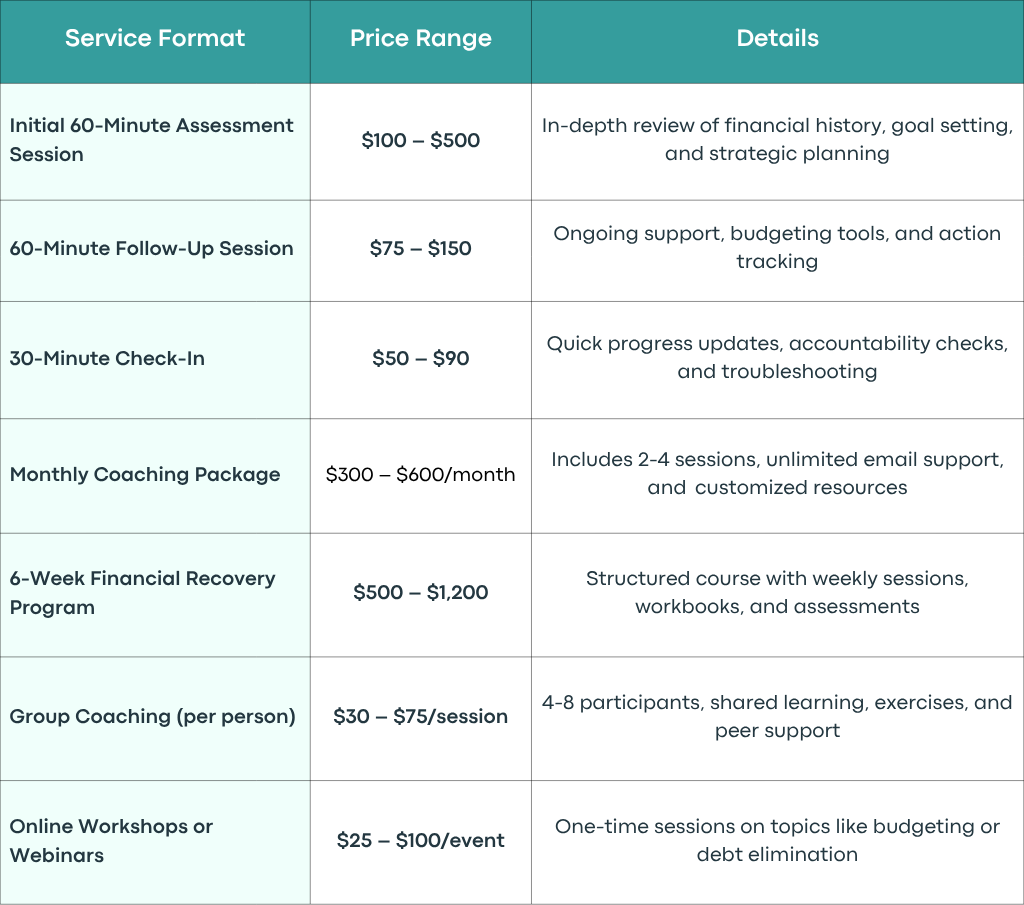
Task: Click the 60-Minute Follow-Up Session row label
Action: click(152, 249)
